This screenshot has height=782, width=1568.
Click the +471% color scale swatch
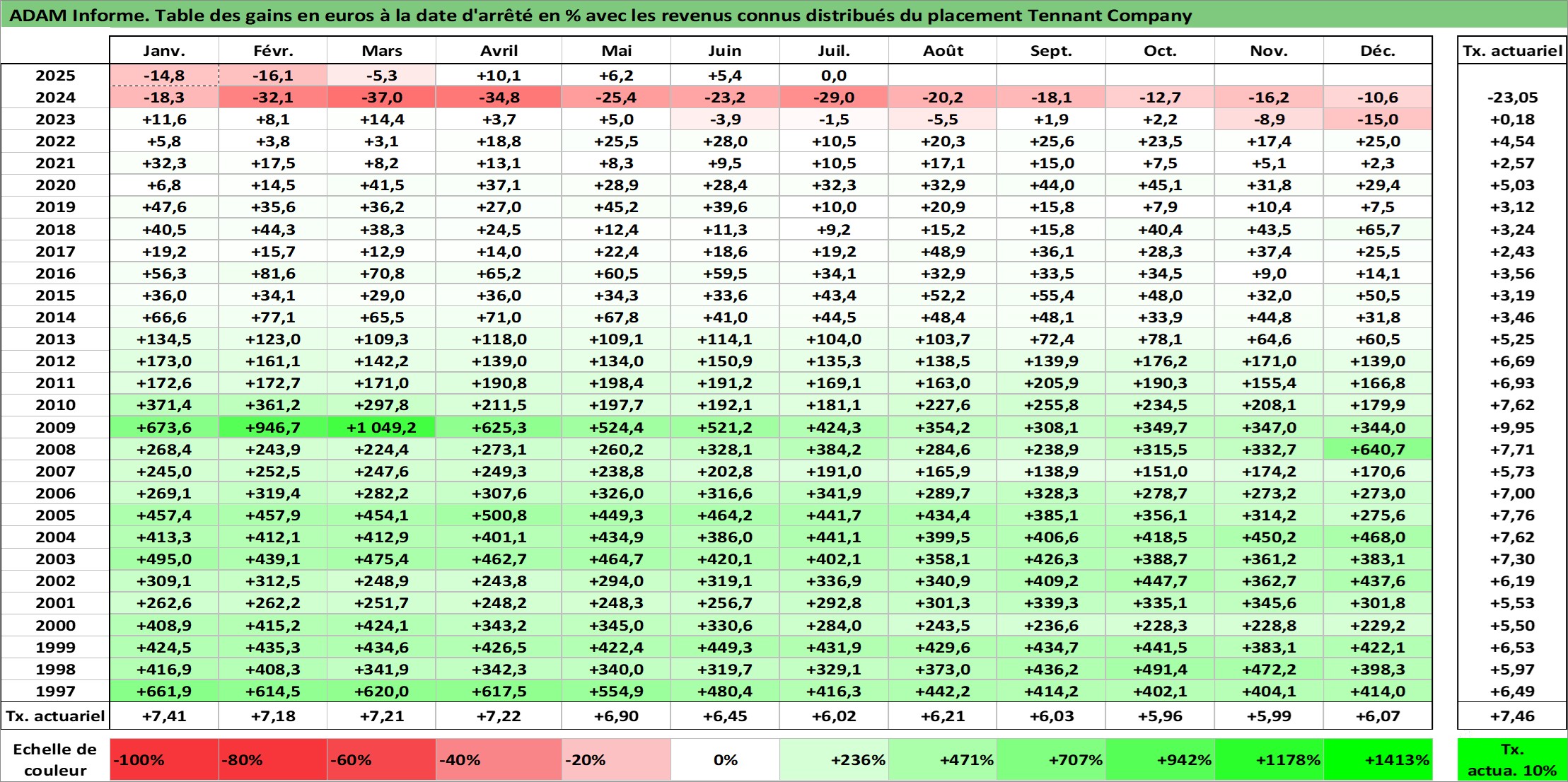[x=943, y=760]
